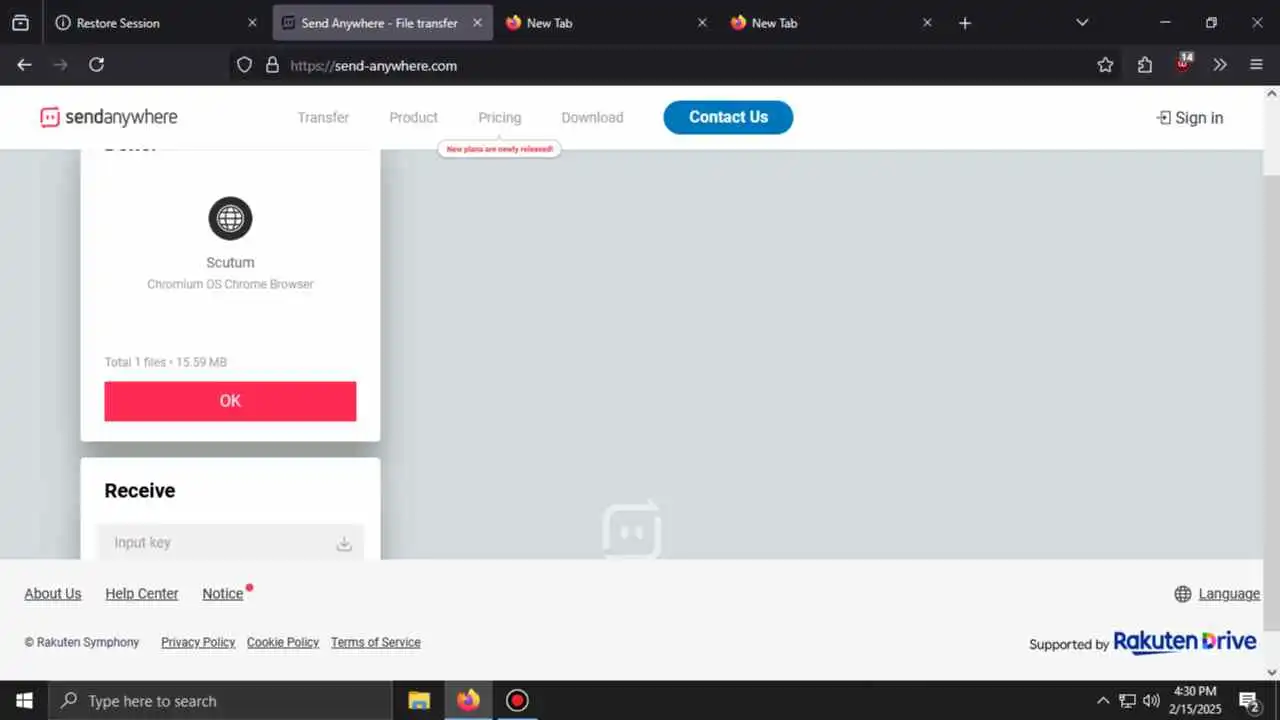Open the Firefox hamburger application menu
Image resolution: width=1280 pixels, height=720 pixels.
[x=1257, y=65]
